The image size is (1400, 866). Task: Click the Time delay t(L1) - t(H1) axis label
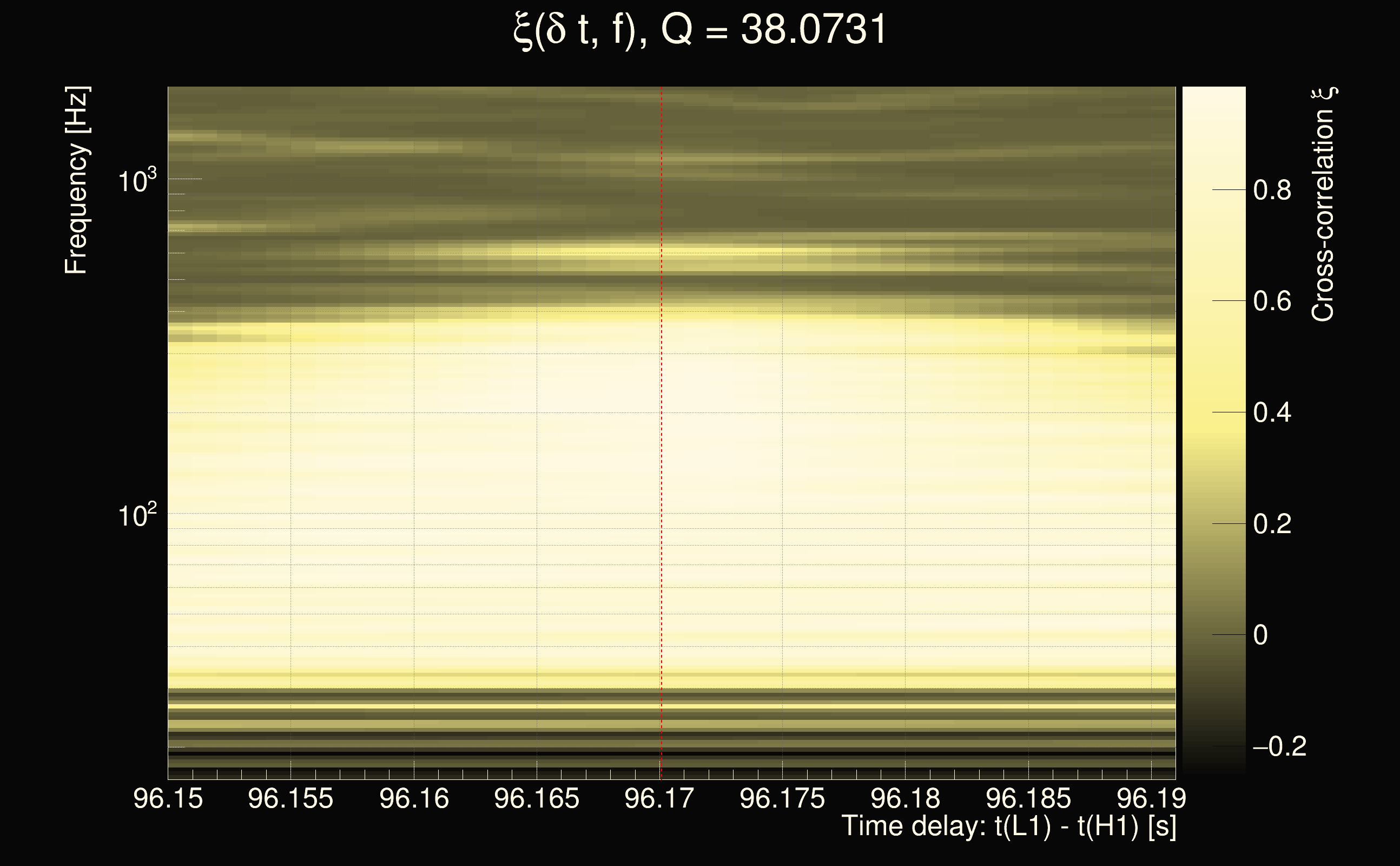point(1008,826)
